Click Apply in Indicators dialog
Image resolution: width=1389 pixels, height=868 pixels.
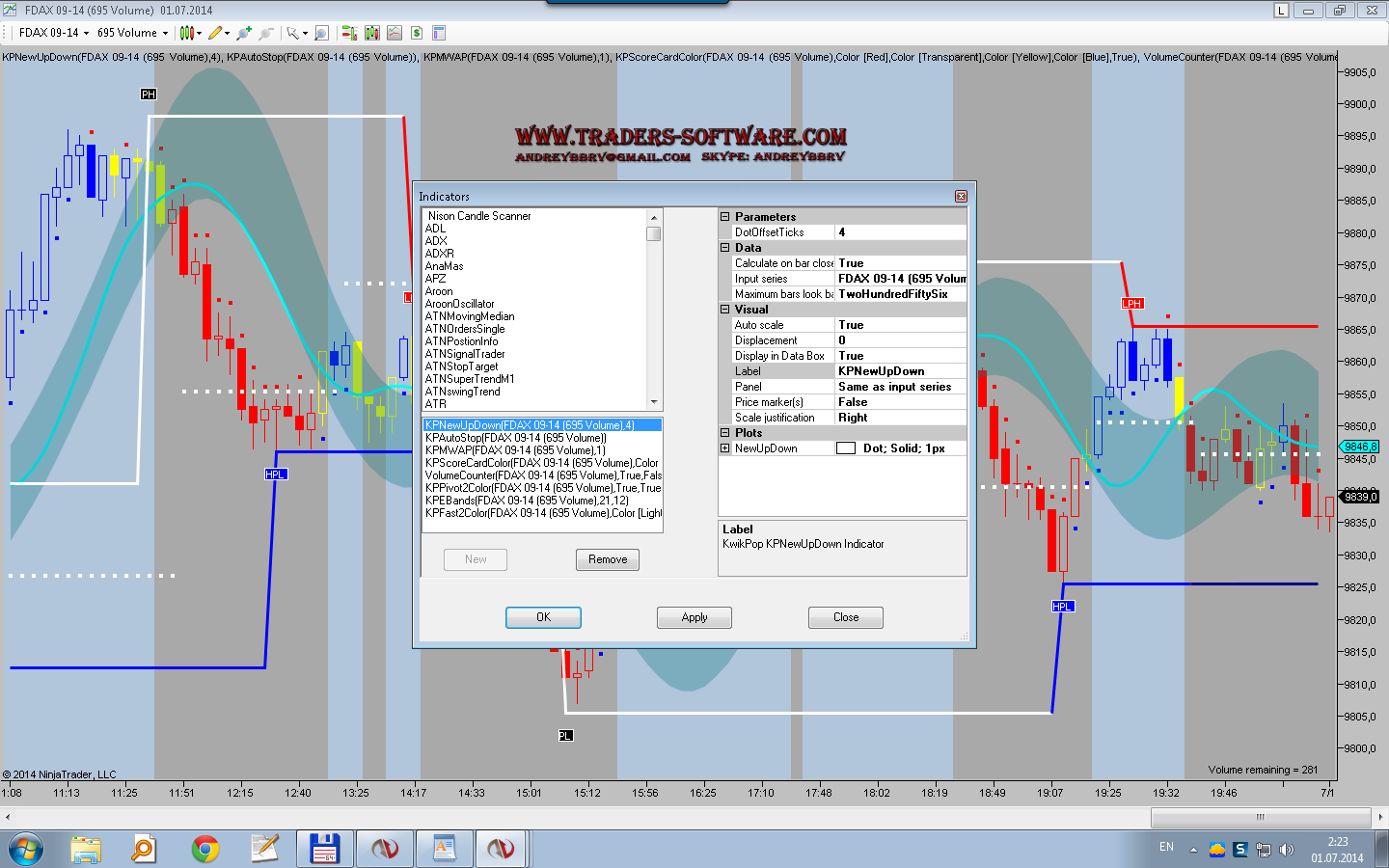click(x=694, y=617)
